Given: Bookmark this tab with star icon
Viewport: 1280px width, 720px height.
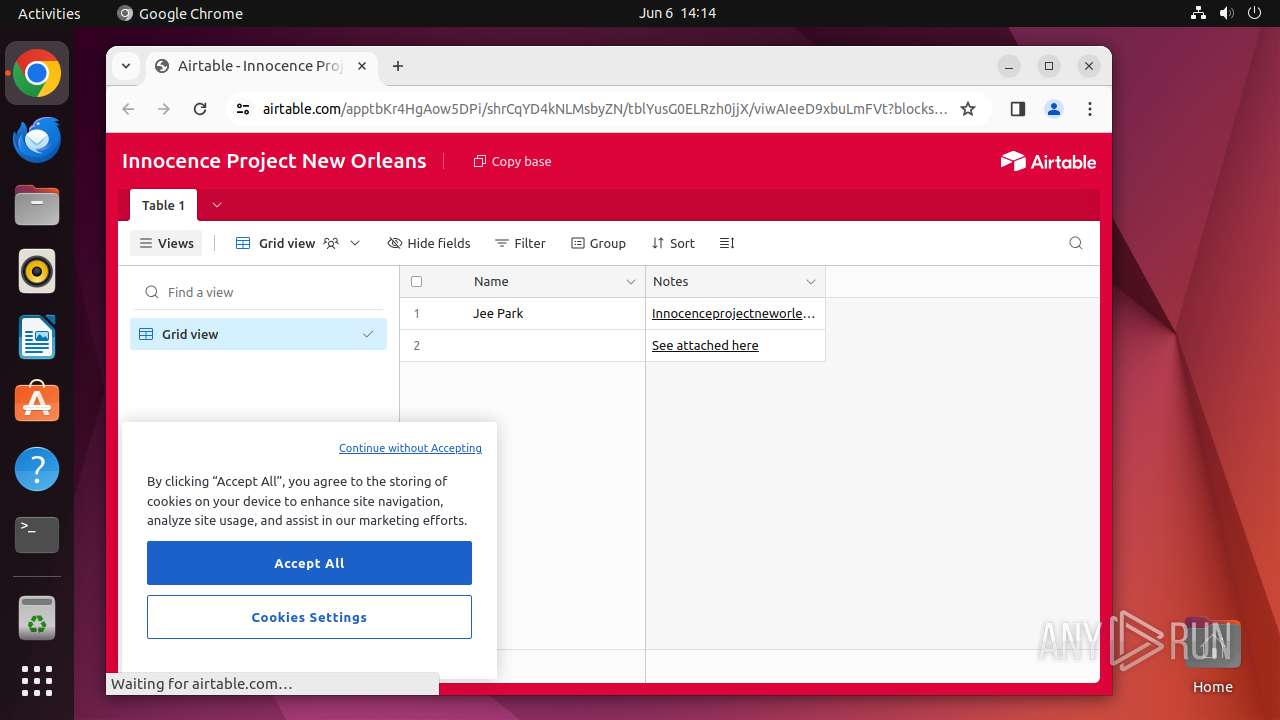Looking at the screenshot, I should click(968, 109).
